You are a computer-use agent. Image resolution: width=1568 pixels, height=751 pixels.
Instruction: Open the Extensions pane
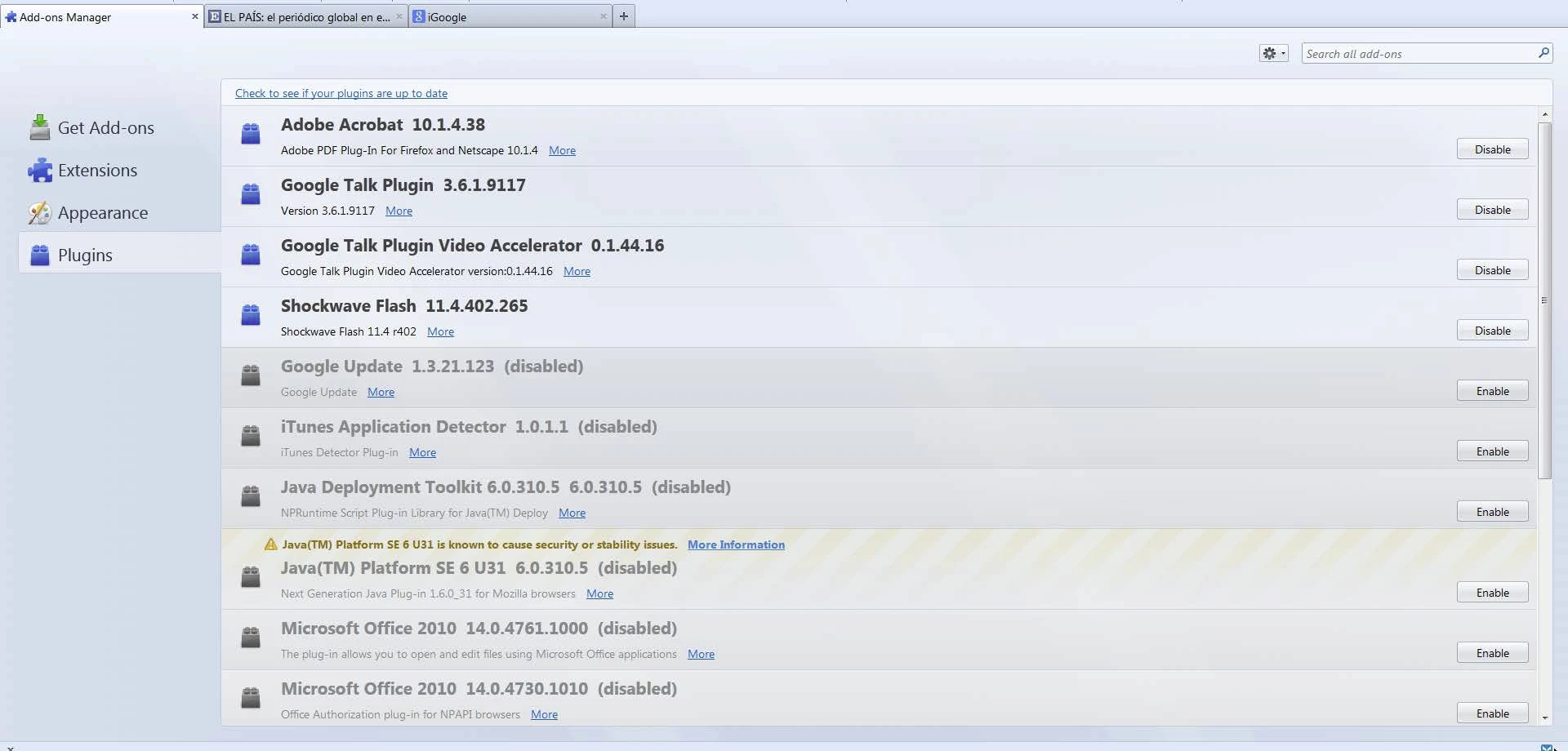tap(119, 170)
